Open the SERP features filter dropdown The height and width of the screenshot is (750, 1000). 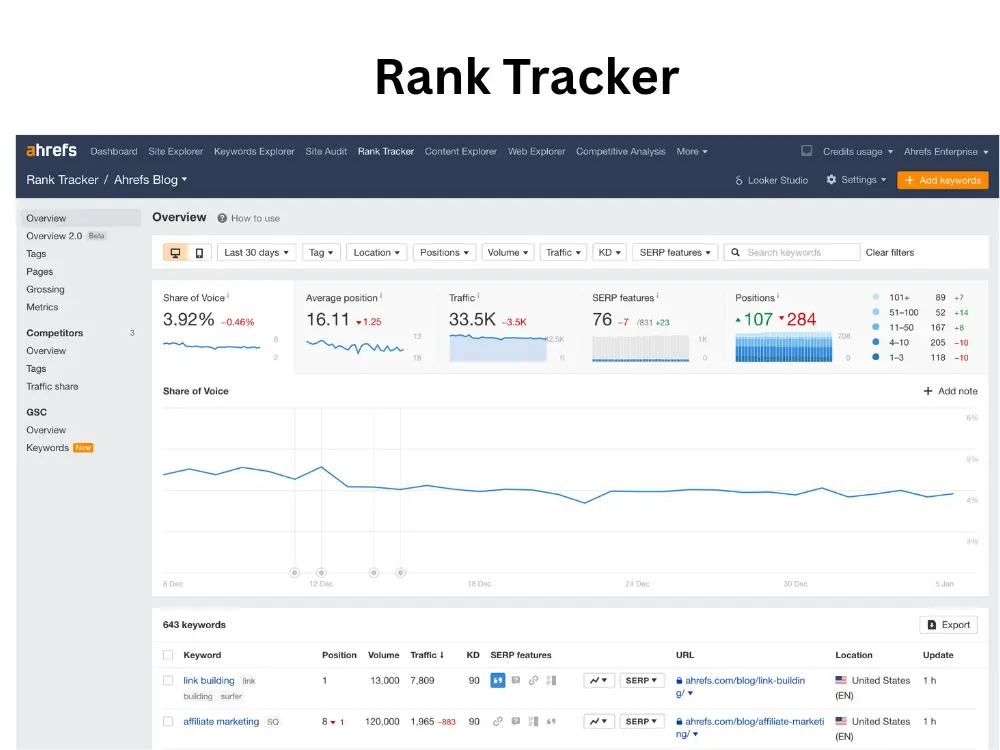click(675, 253)
